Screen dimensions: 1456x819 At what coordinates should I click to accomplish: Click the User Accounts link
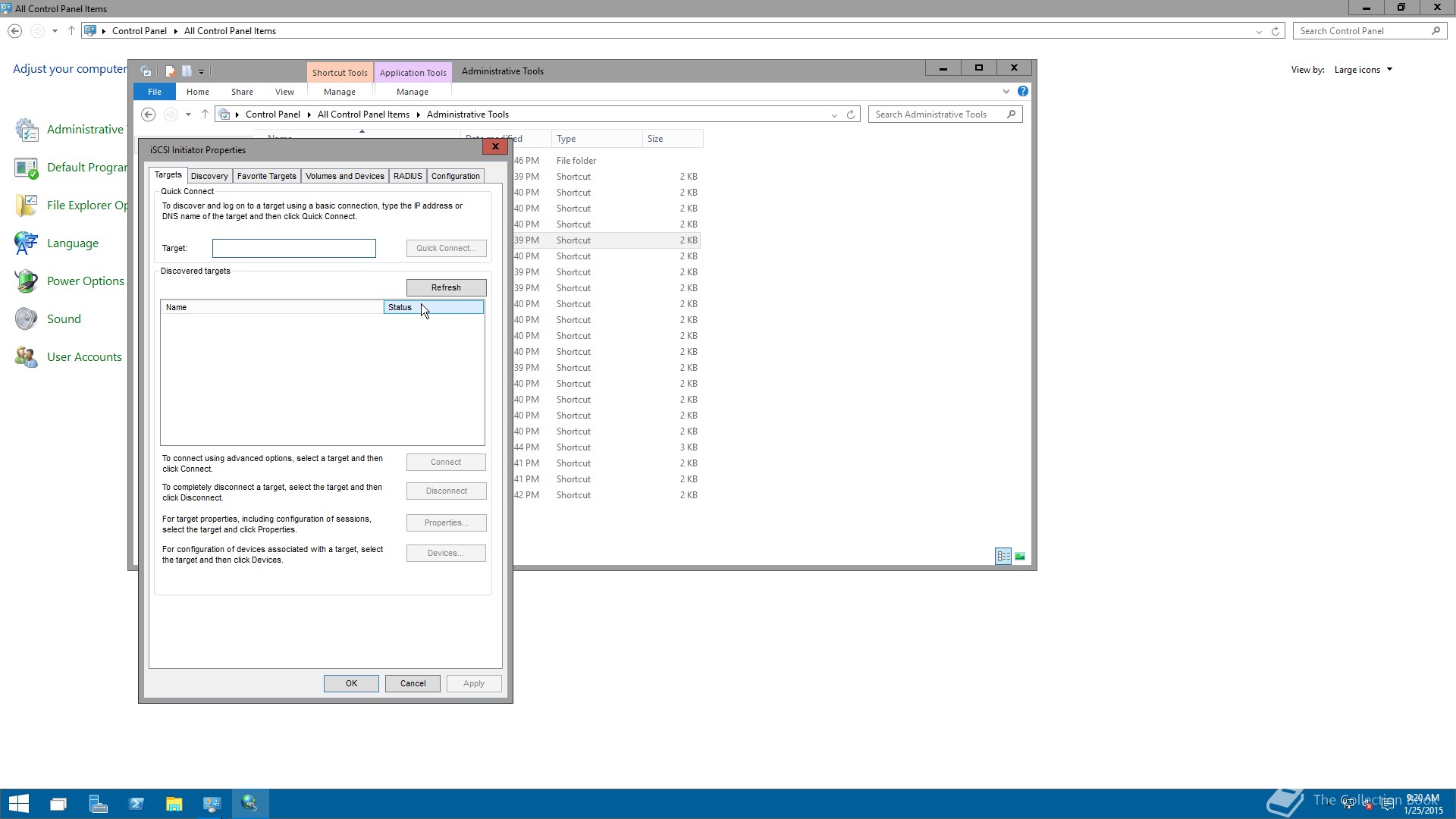tap(84, 357)
